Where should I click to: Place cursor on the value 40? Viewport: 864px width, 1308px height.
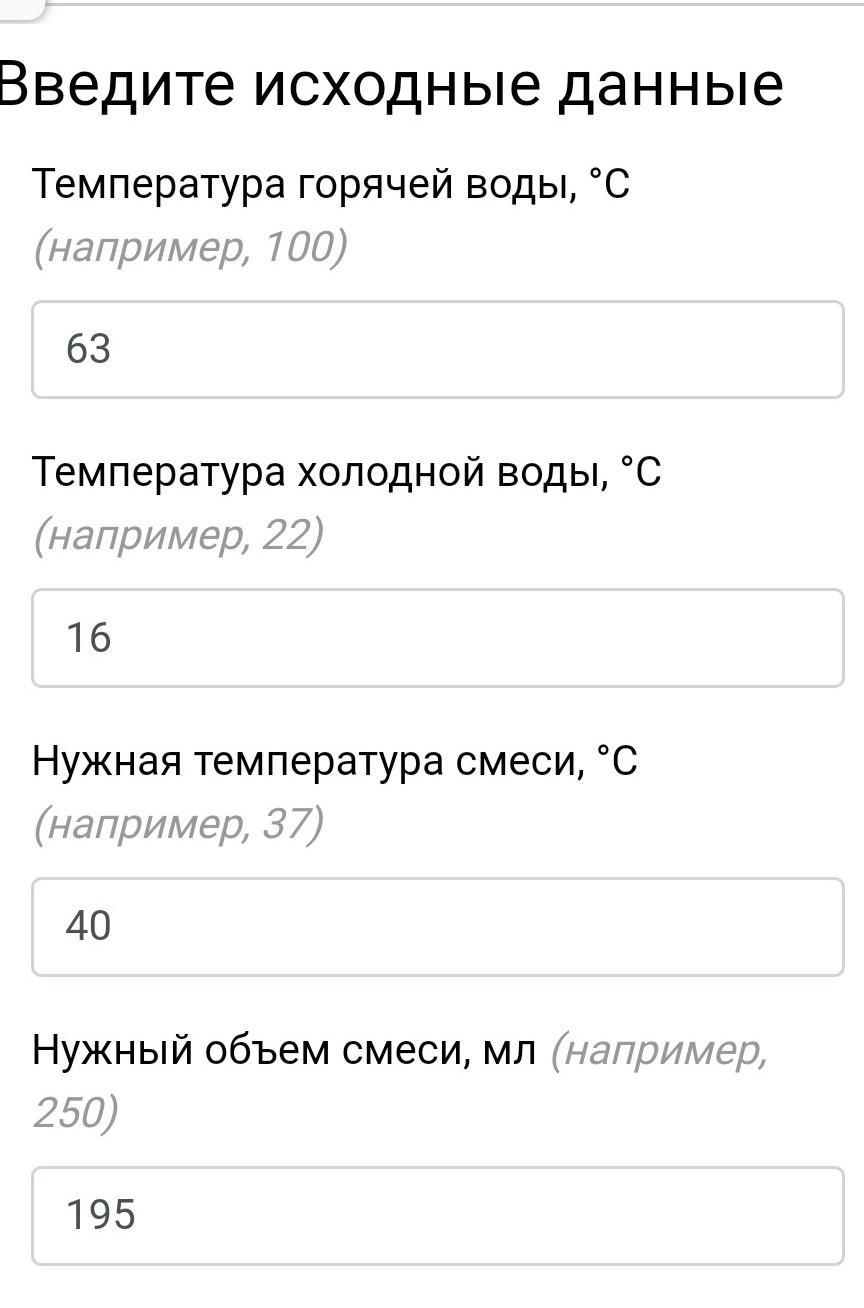[88, 927]
